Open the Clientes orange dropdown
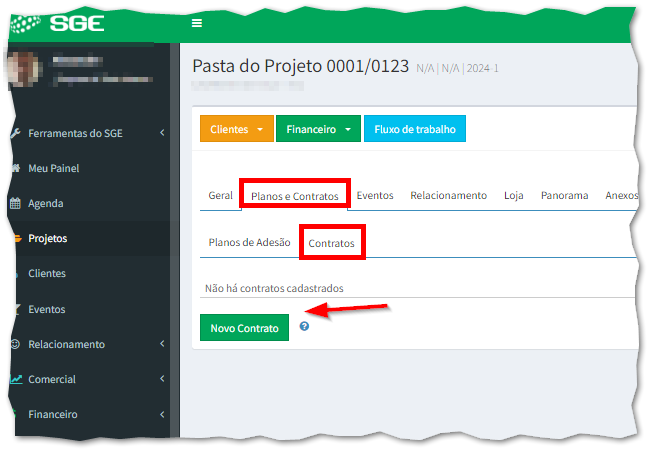The image size is (649, 451). [x=237, y=129]
